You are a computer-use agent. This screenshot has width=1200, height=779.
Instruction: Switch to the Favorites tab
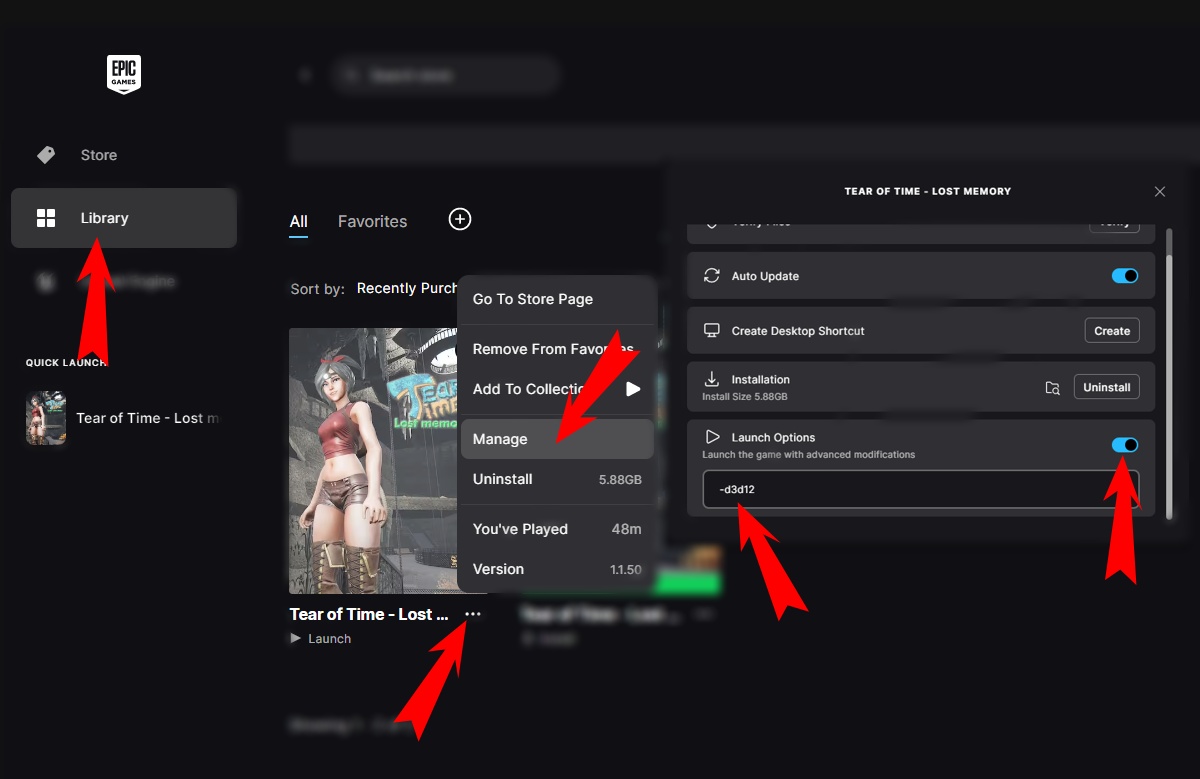tap(373, 222)
